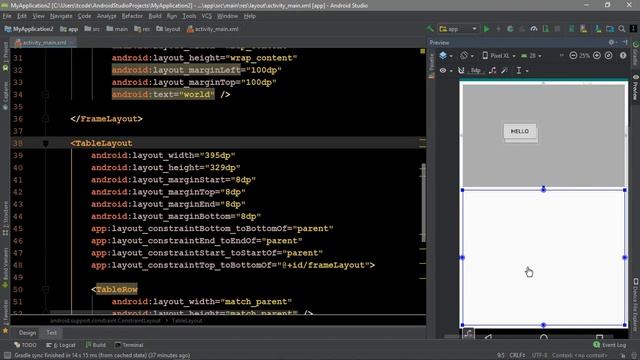
Task: Click the layout folder breadcrumb
Action: (168, 29)
